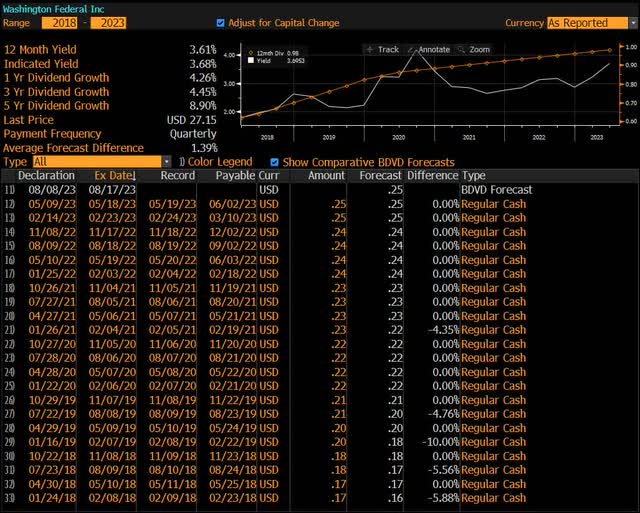The width and height of the screenshot is (640, 513).
Task: Select the row with ex date 02/06/20
Action: coord(320,386)
